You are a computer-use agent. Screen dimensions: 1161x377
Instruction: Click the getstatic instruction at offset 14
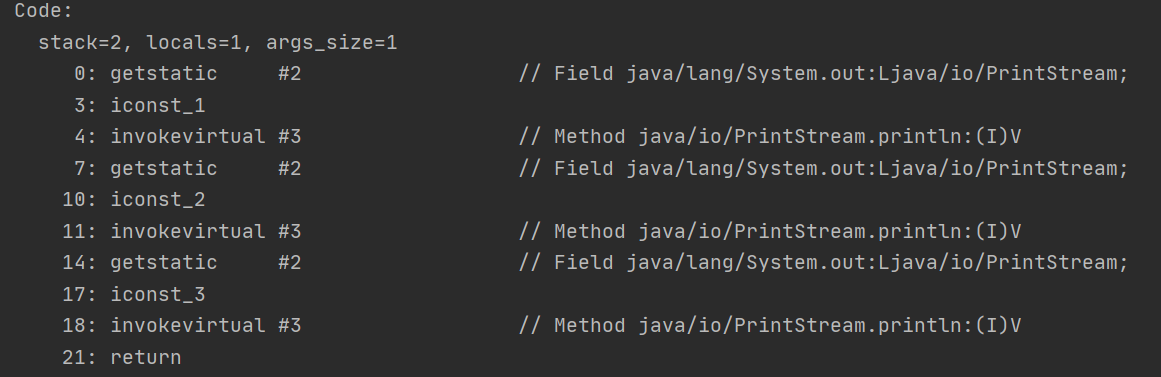[x=164, y=263]
